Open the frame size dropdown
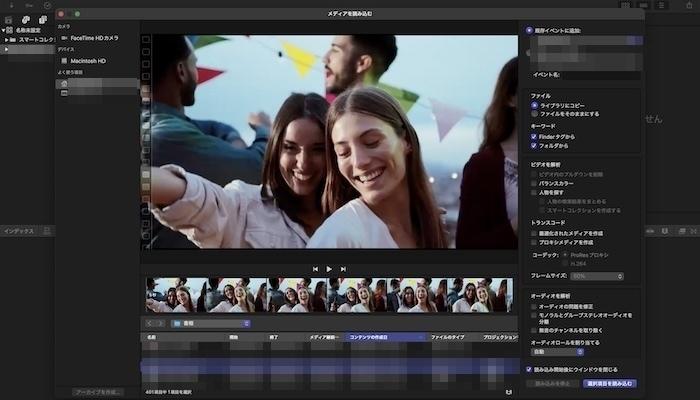The image size is (700, 400). (597, 276)
